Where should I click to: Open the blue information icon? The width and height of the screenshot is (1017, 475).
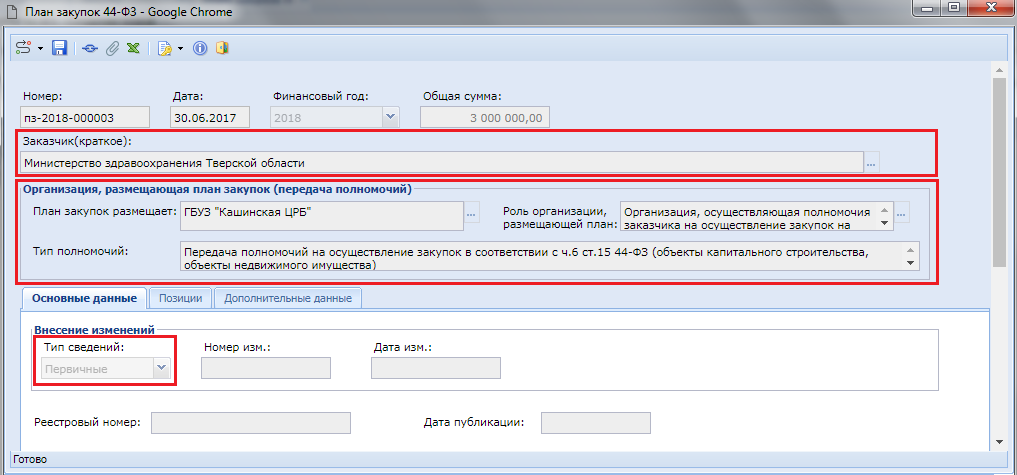click(200, 48)
